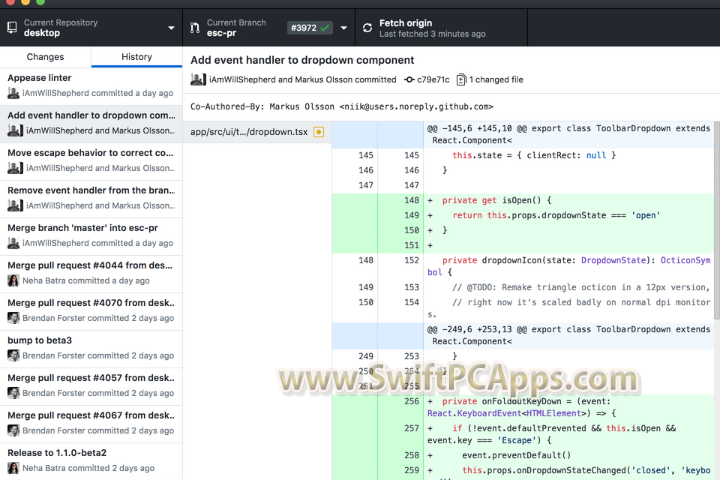
Task: Click Brendan Forster avatar on pull request #4070
Action: click(x=13, y=318)
